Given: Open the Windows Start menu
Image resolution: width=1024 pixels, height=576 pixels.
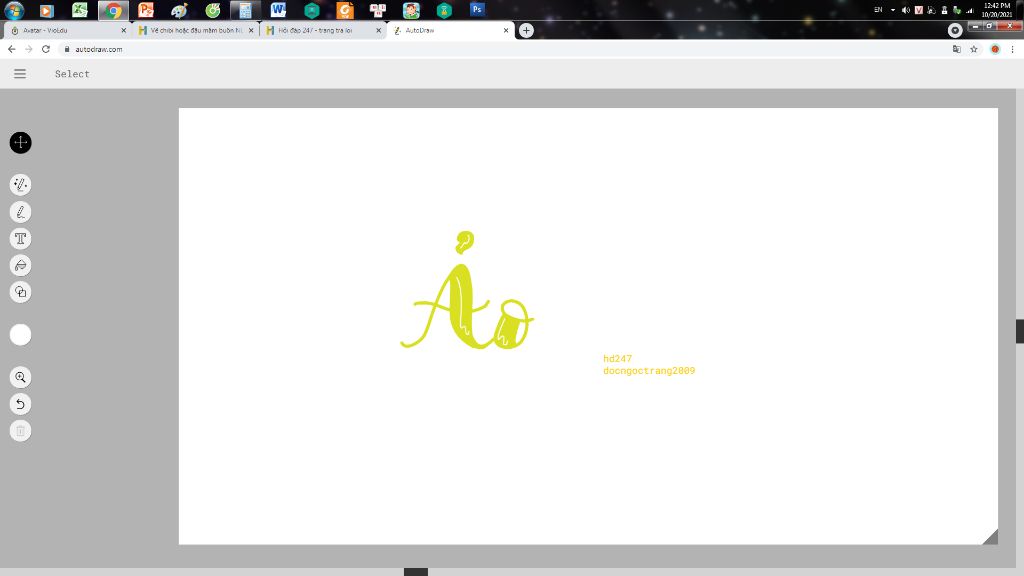Looking at the screenshot, I should click(14, 10).
